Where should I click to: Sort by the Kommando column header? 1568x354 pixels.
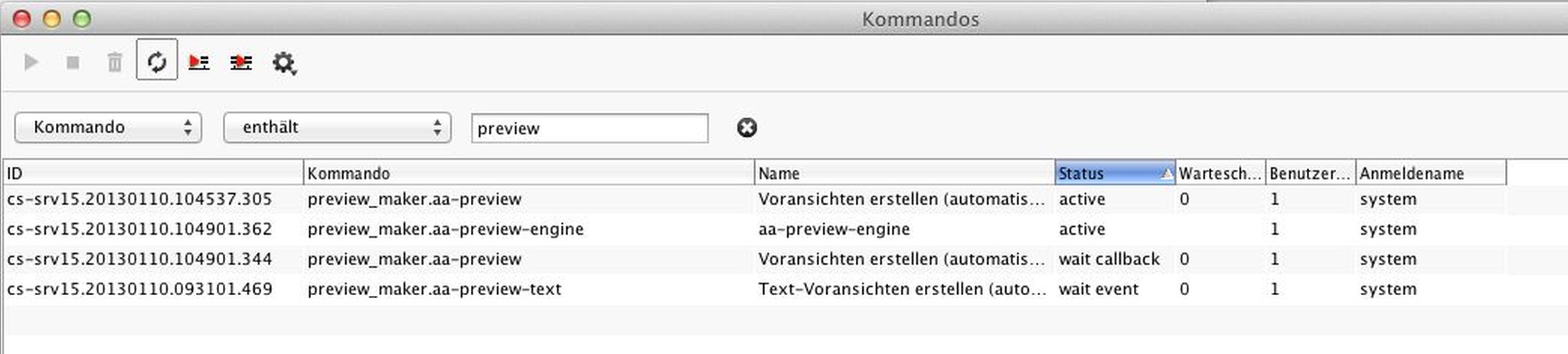(528, 174)
